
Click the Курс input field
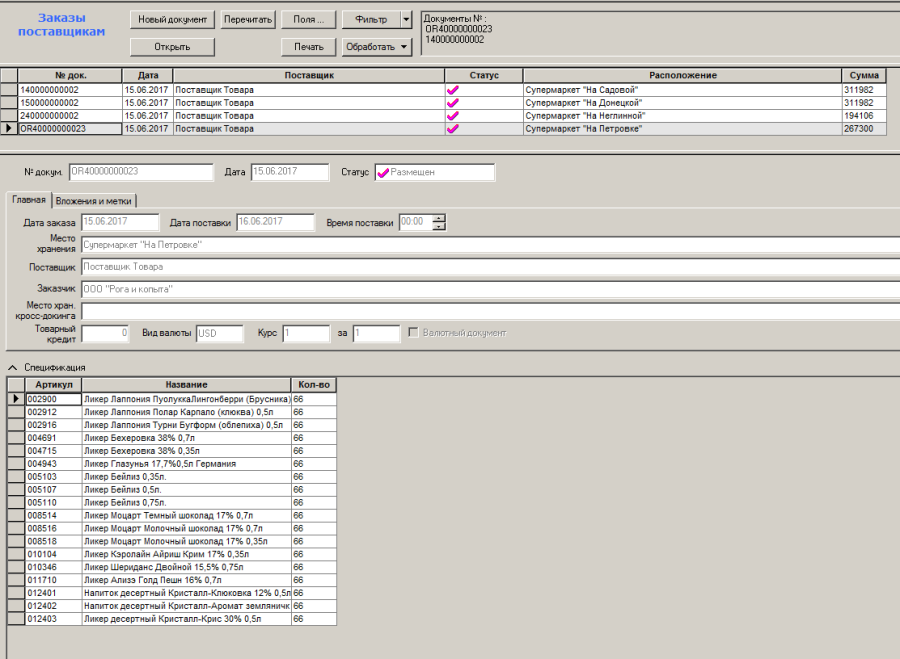(x=306, y=334)
